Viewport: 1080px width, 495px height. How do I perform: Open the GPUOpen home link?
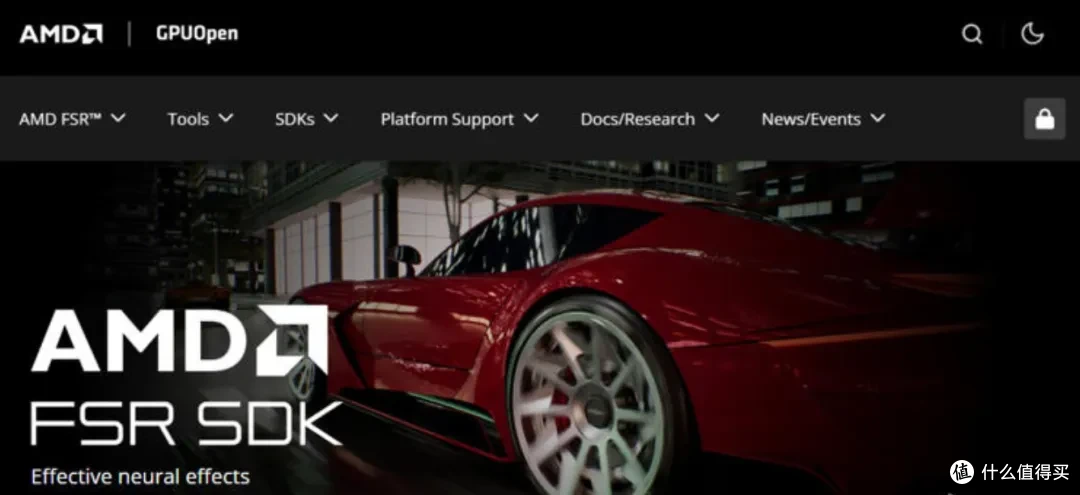tap(197, 33)
